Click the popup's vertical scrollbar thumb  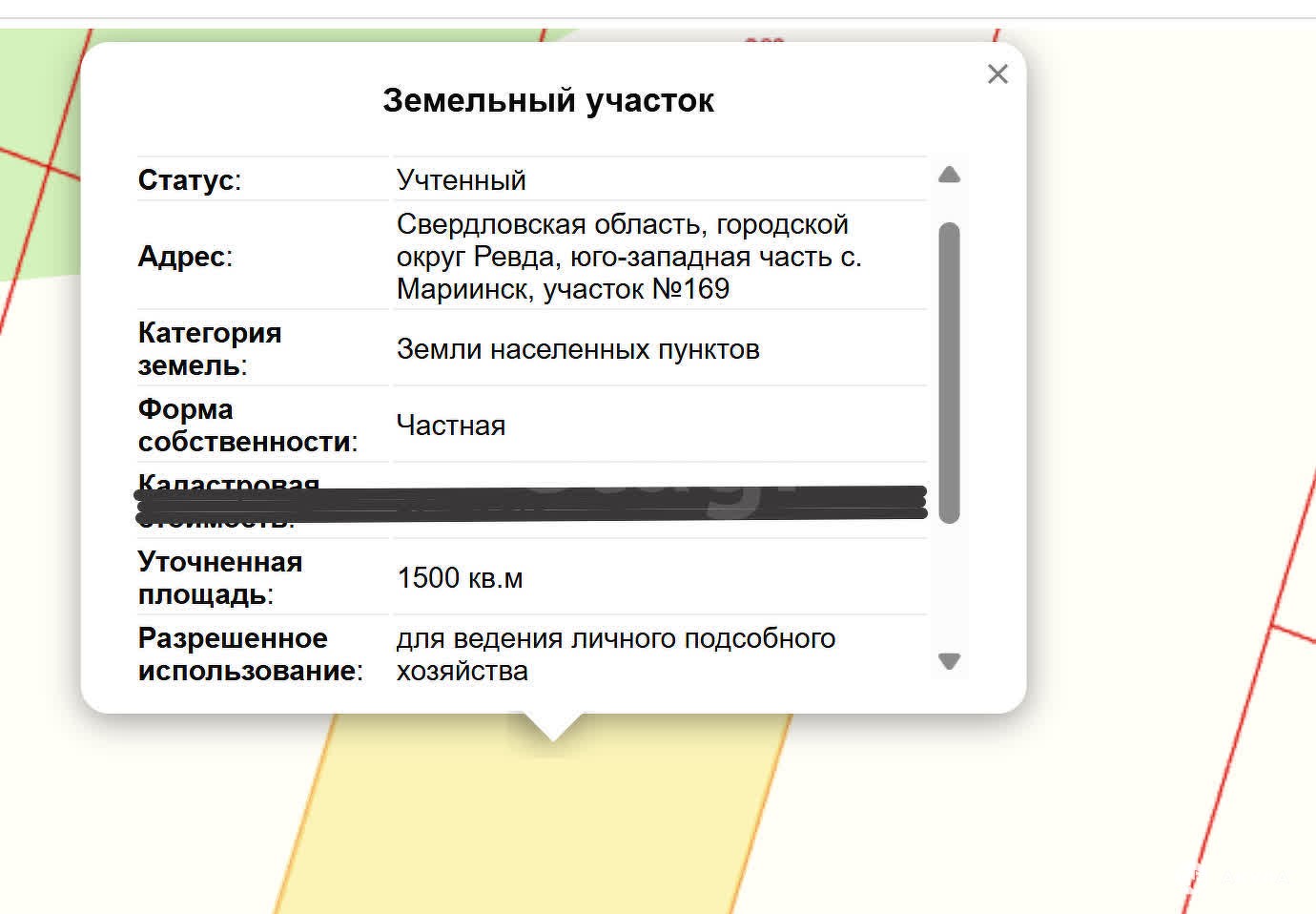[949, 372]
